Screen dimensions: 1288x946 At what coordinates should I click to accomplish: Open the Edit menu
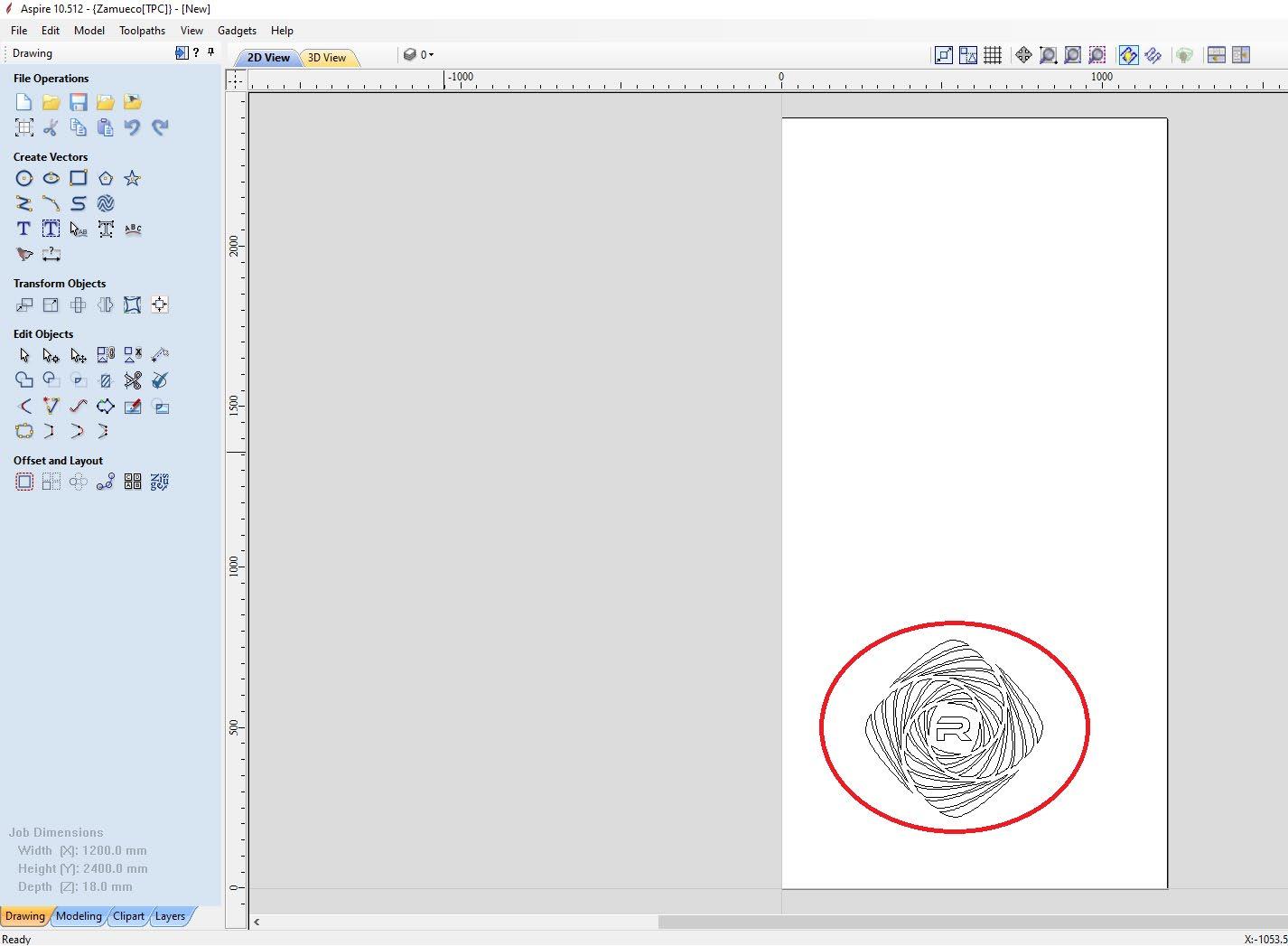[51, 30]
